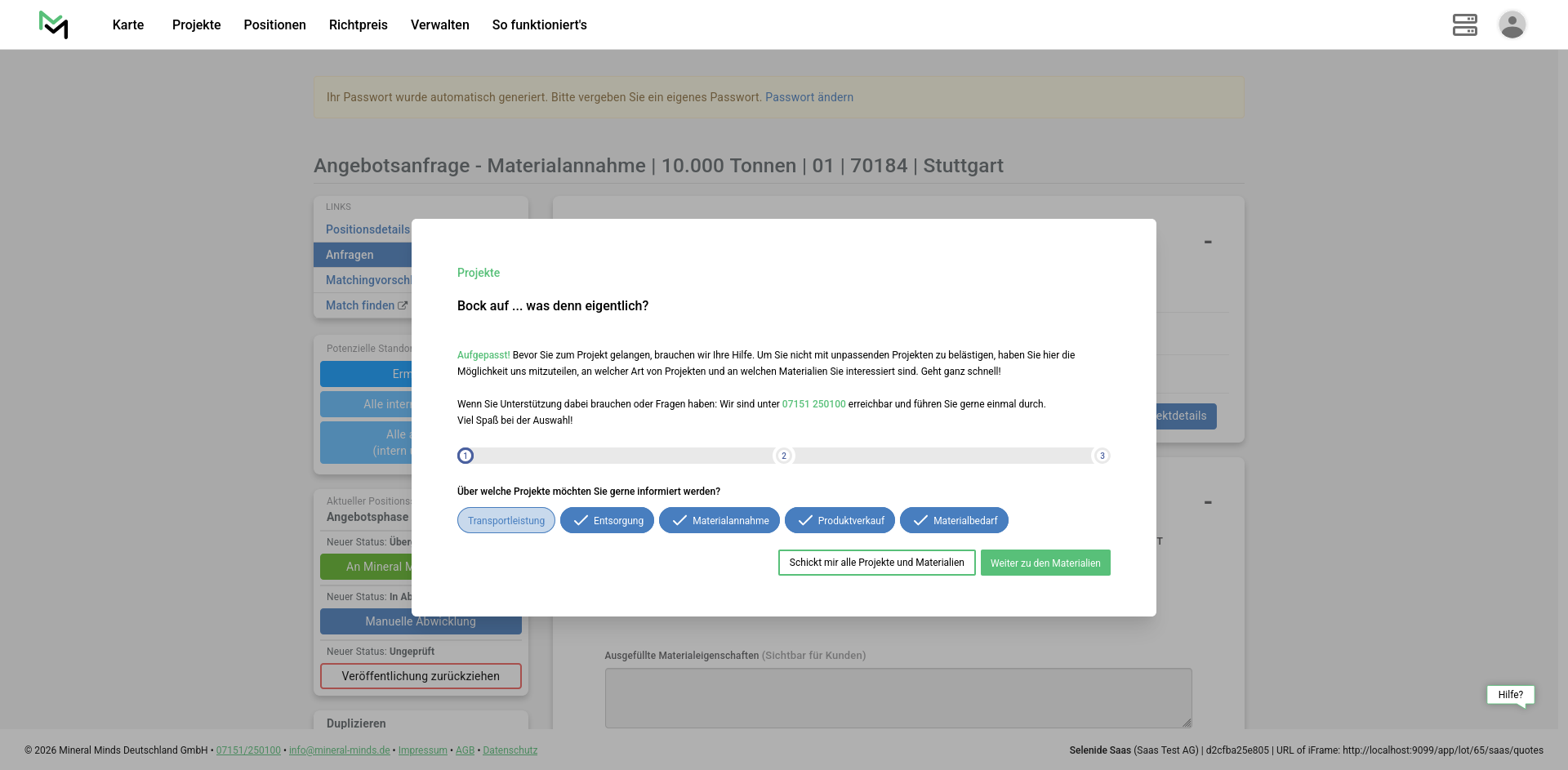The image size is (1568, 770).
Task: Uncheck the Produktverkauf chip
Action: click(840, 521)
